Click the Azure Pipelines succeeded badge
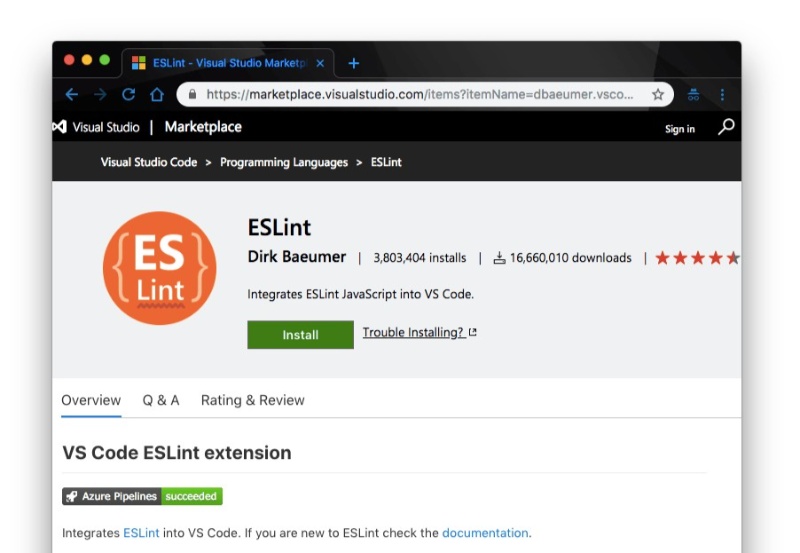800x553 pixels. 142,496
